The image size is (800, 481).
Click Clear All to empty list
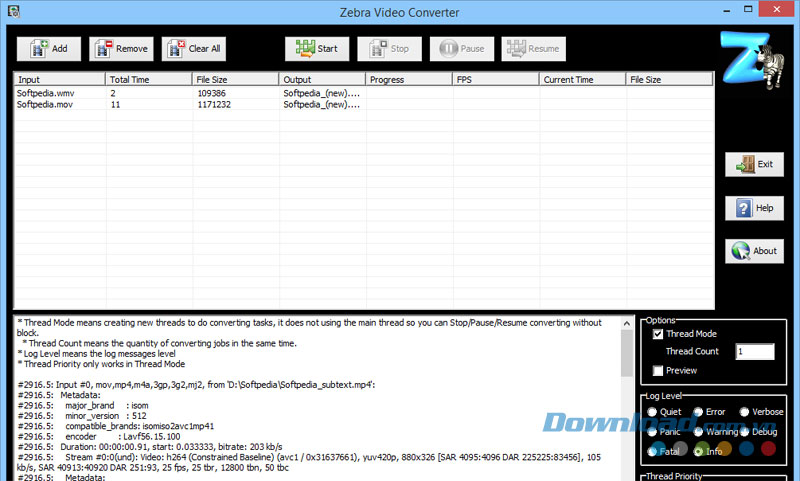(x=194, y=48)
